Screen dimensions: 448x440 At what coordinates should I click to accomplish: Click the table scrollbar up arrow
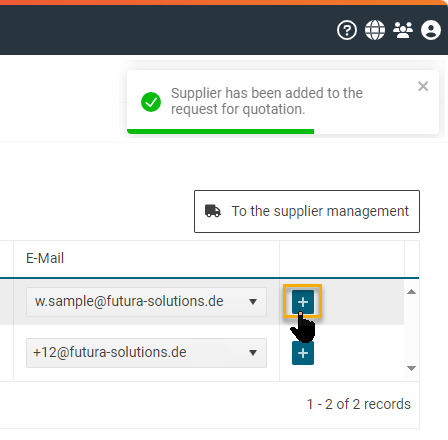coord(412,292)
